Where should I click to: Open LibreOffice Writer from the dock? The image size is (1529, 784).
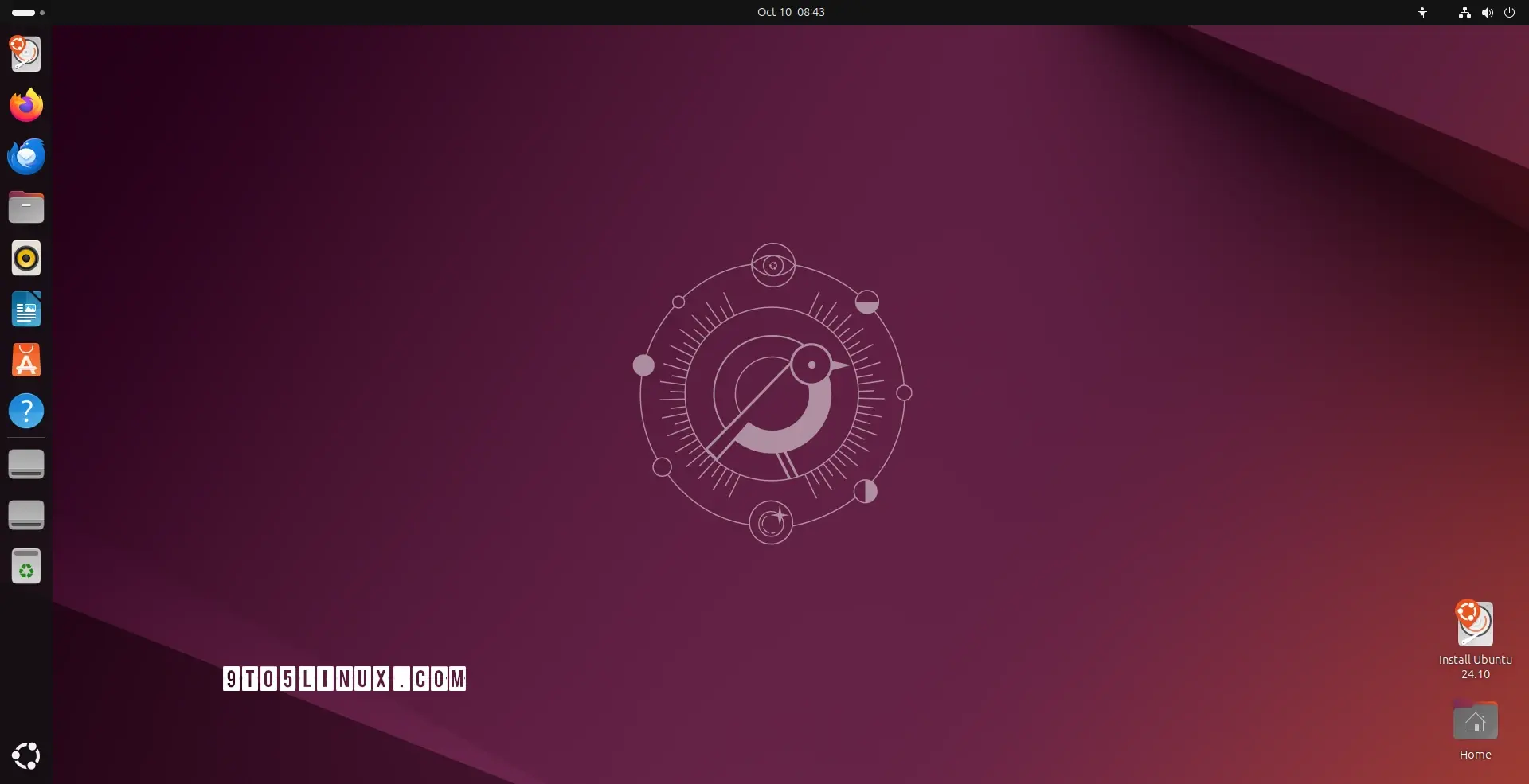click(25, 310)
